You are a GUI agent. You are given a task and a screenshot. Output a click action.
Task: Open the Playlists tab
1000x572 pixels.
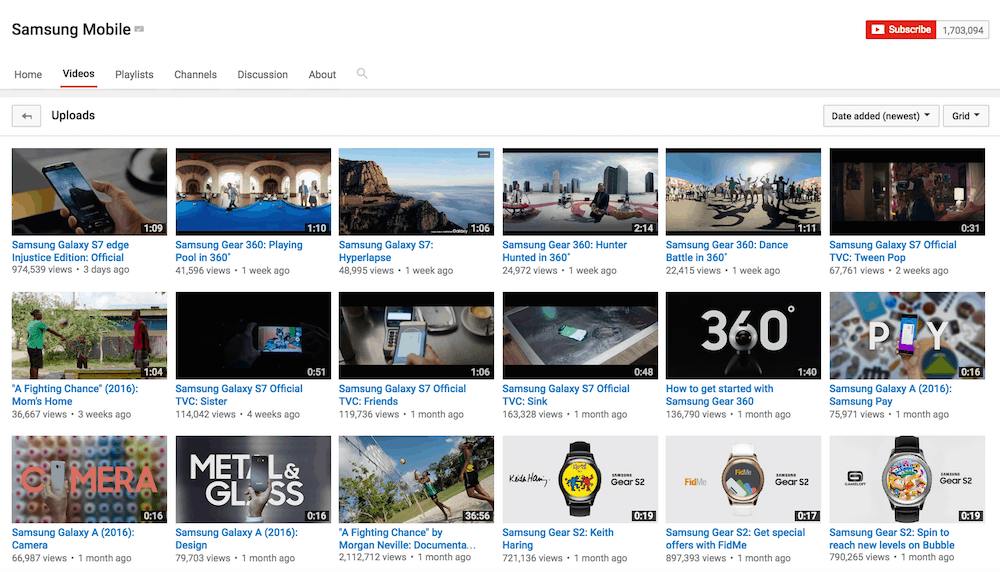tap(134, 75)
